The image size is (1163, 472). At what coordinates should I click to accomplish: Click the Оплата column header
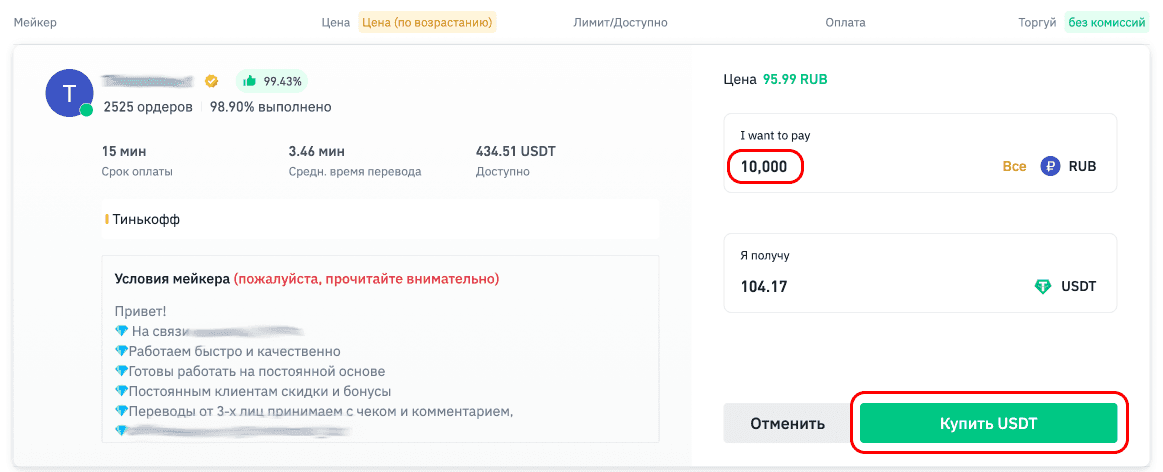coord(845,22)
